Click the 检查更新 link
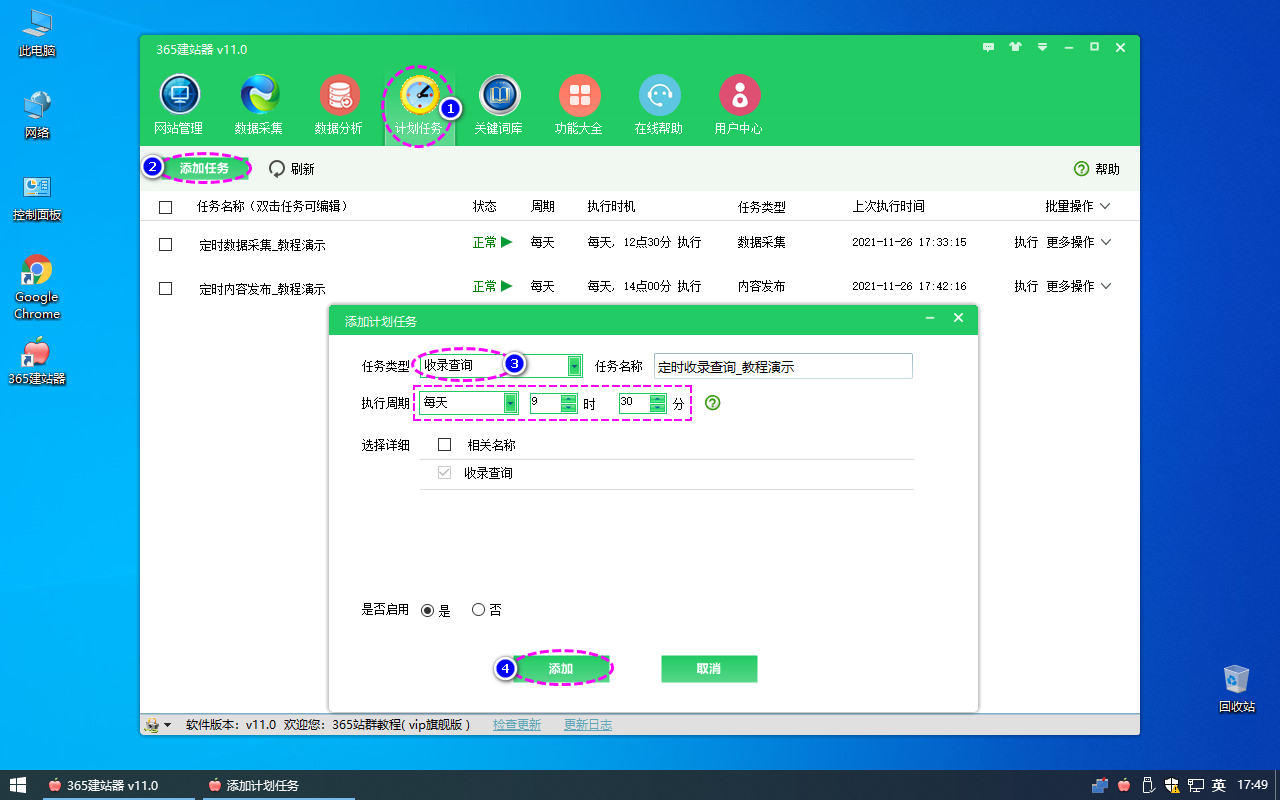1280x800 pixels. (x=517, y=725)
